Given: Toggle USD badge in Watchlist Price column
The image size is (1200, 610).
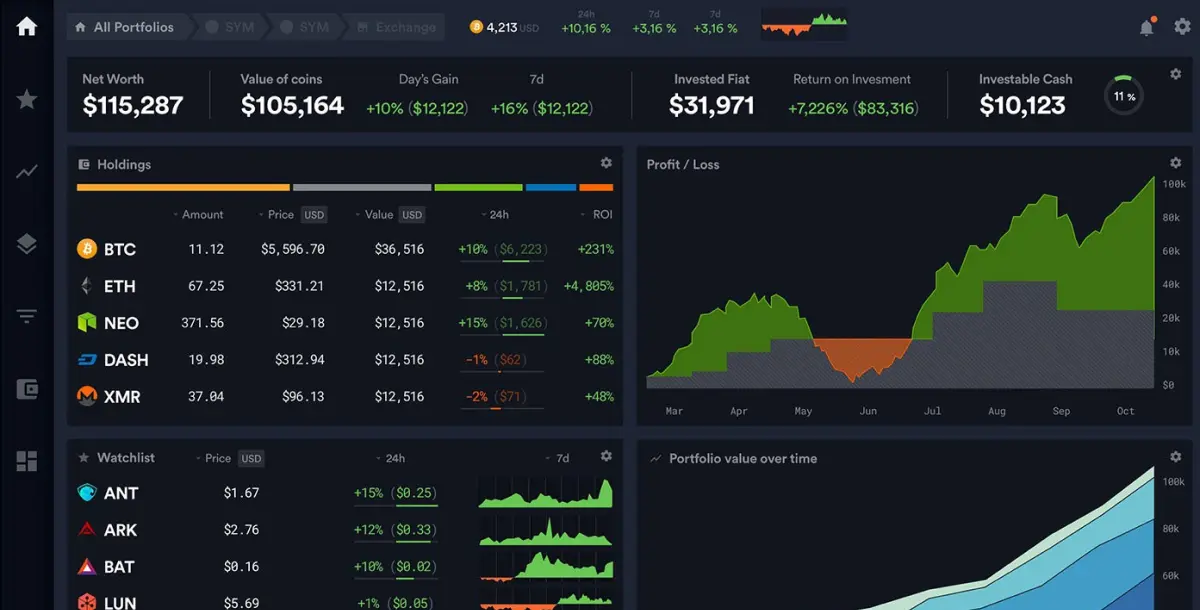Looking at the screenshot, I should (251, 459).
